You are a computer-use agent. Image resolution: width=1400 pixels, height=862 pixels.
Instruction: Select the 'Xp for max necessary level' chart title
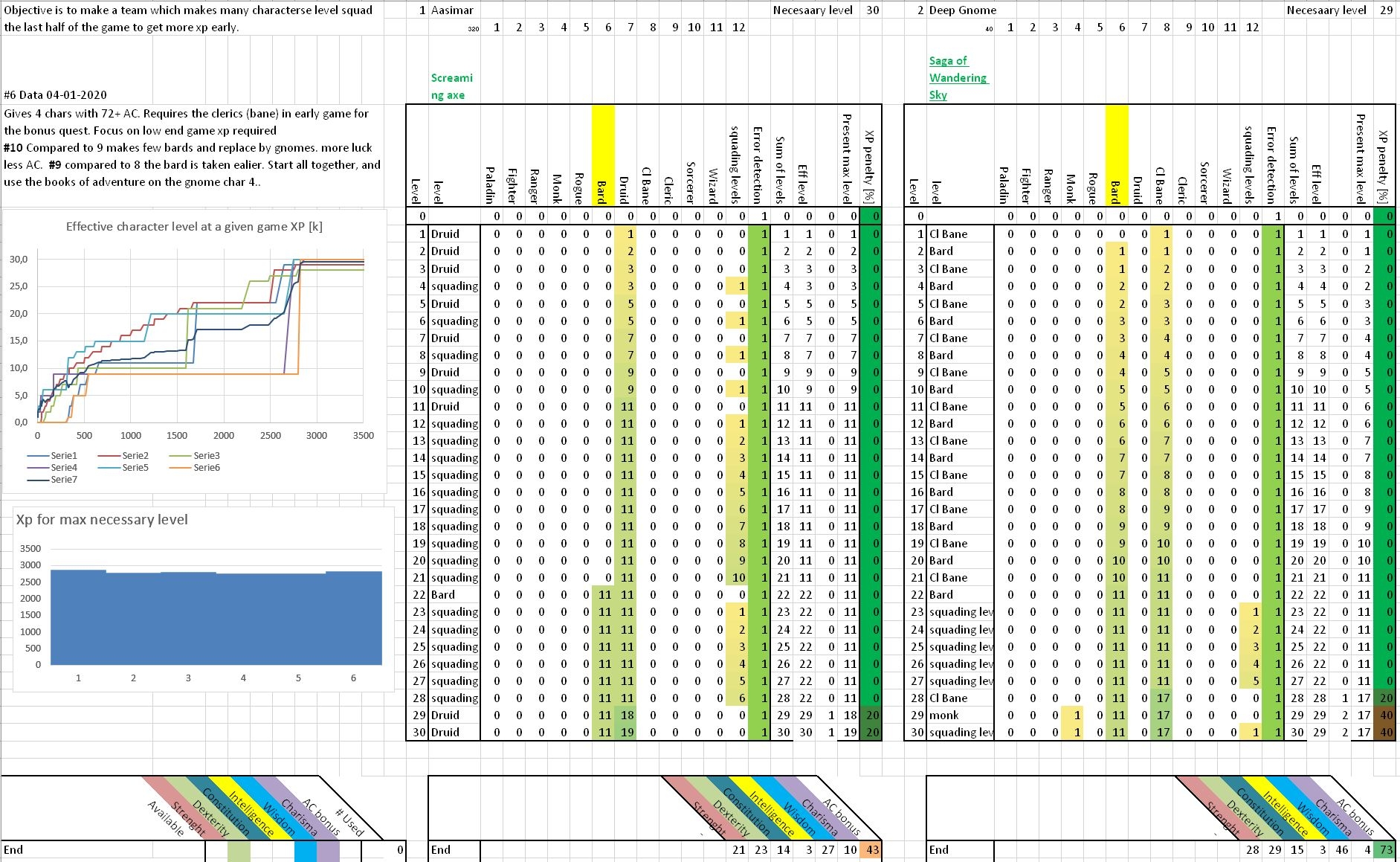[102, 519]
